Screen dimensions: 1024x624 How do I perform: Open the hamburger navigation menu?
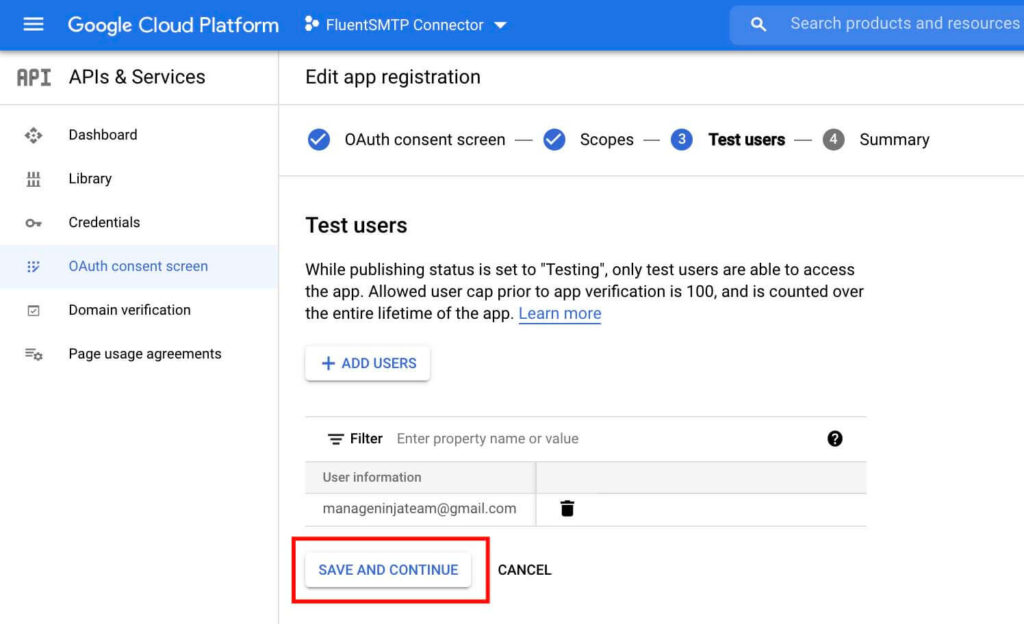33,25
